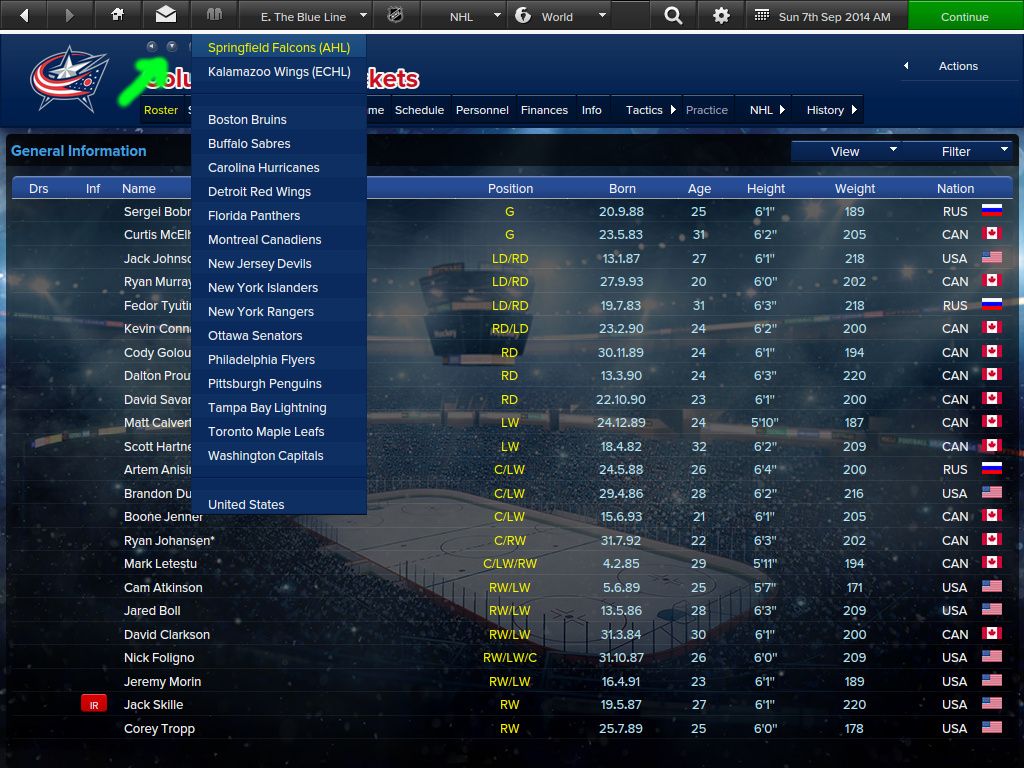The image size is (1024, 768).
Task: Expand the Tactics submenu arrow
Action: [673, 110]
